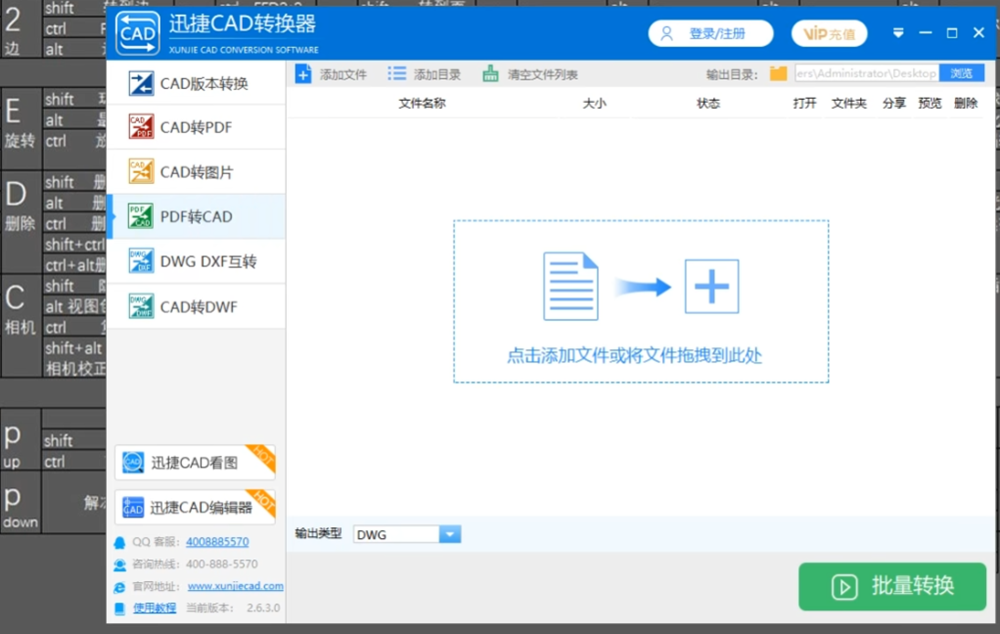The image size is (1000, 634).
Task: Select CAD转PDF conversion mode
Action: point(196,128)
